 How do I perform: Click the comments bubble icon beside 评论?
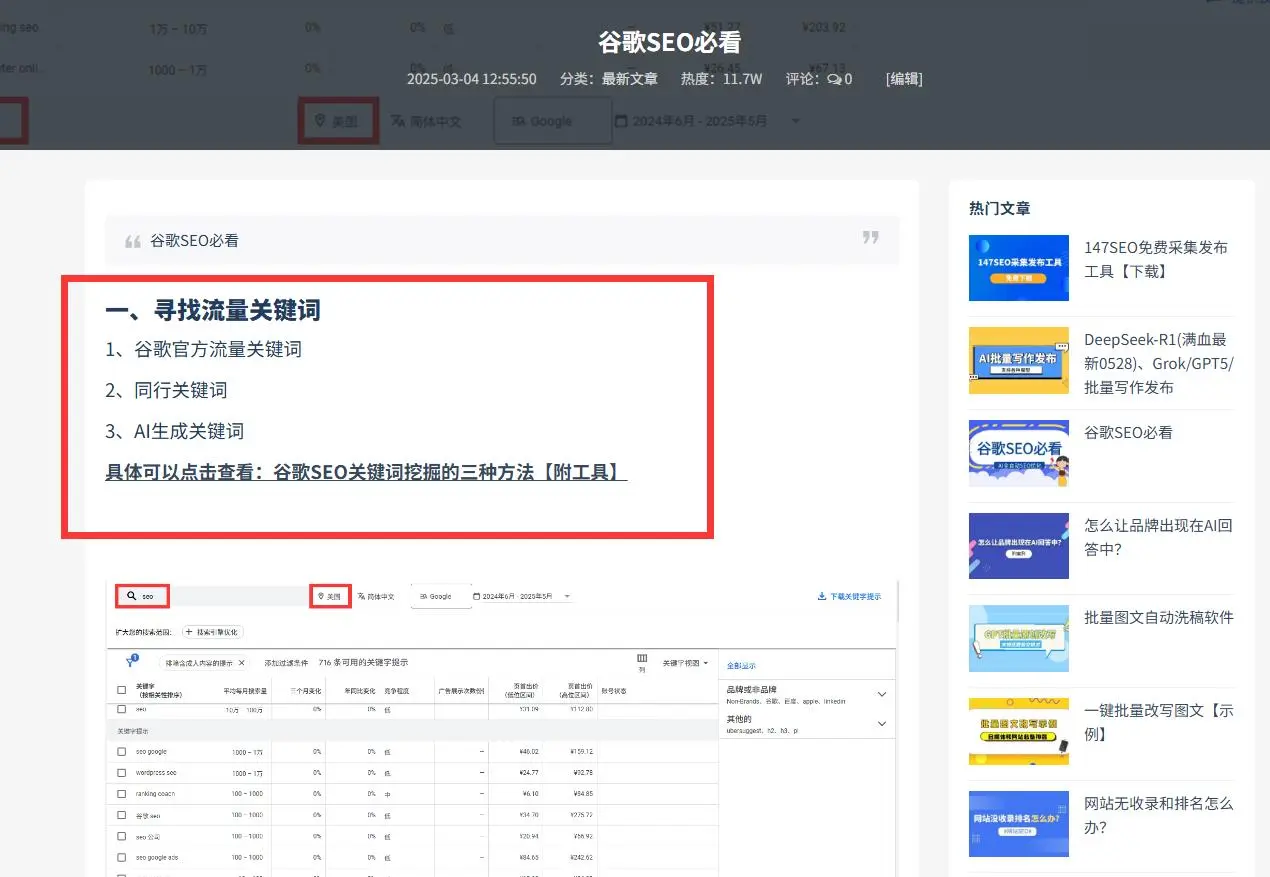click(834, 79)
